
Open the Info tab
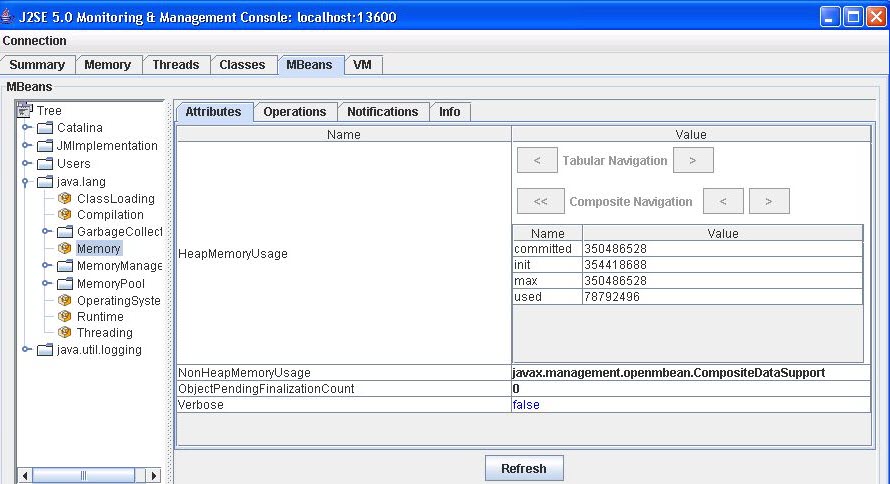point(450,112)
